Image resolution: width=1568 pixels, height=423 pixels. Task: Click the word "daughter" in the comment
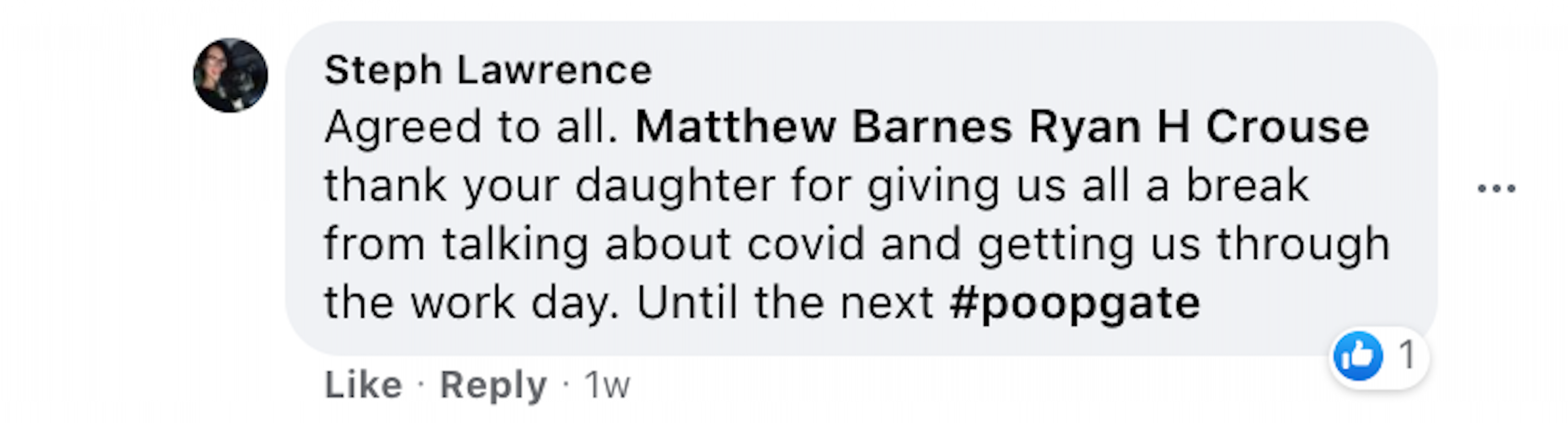click(675, 185)
